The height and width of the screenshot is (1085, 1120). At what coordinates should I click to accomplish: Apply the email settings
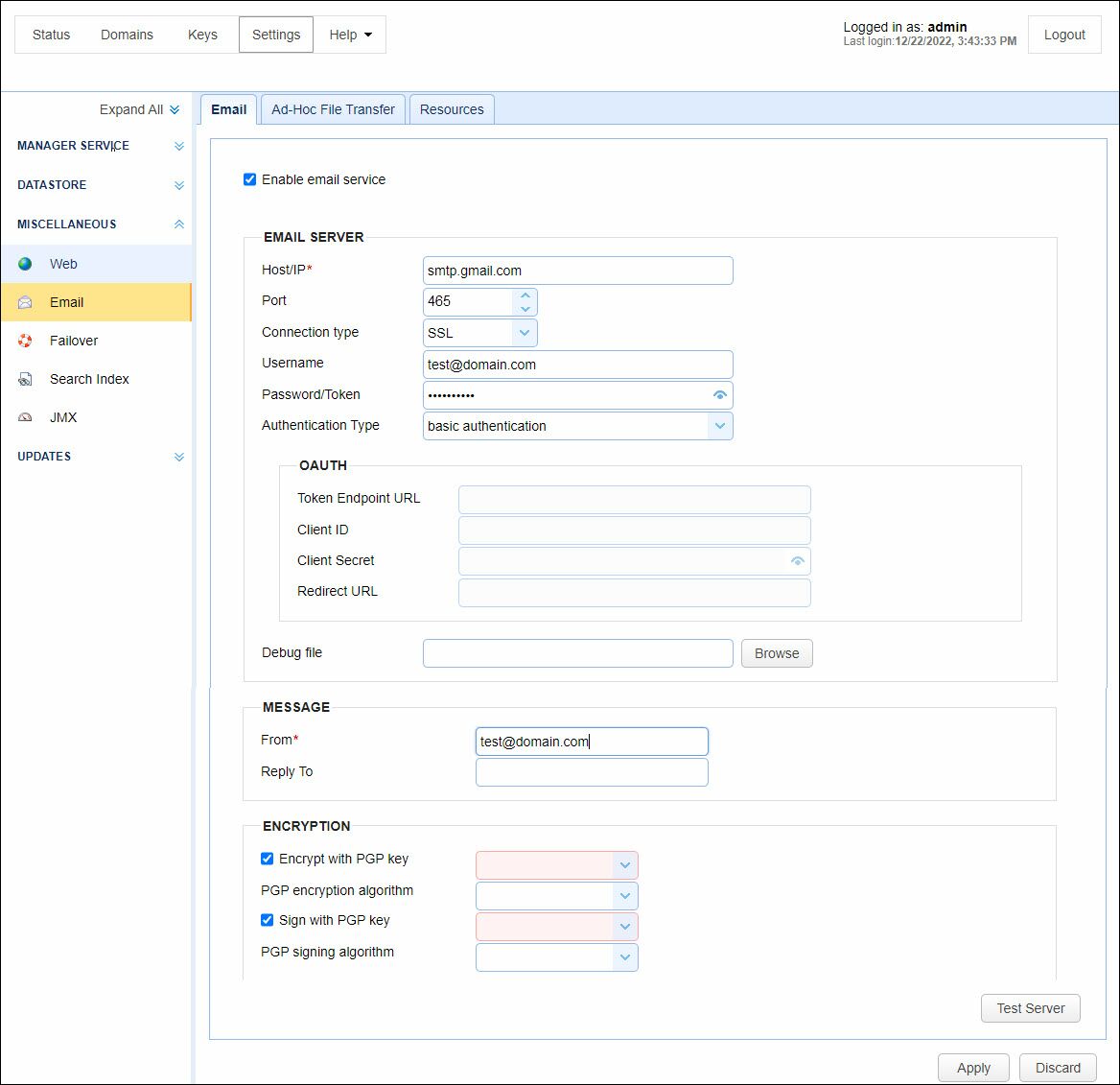pos(973,1067)
